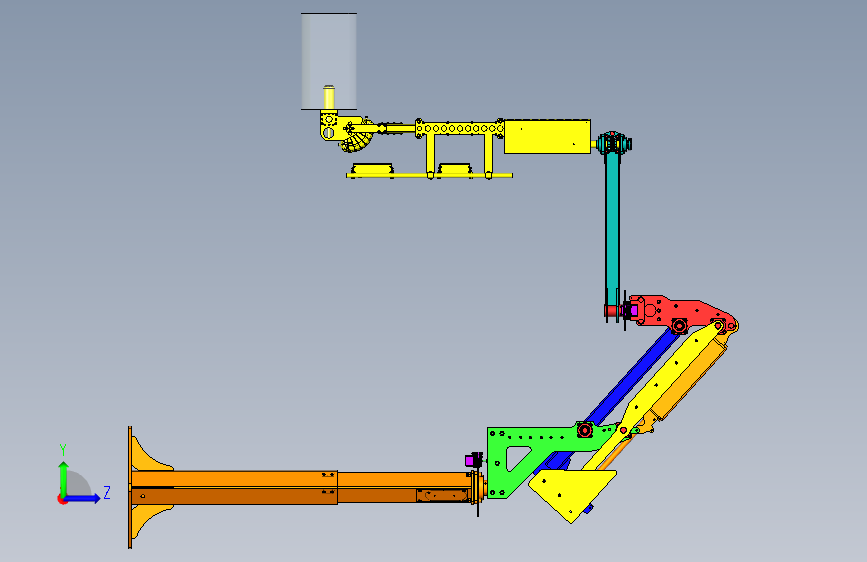Select the translucent gray cylinder at top
Screen dimensions: 867x562
point(329,61)
